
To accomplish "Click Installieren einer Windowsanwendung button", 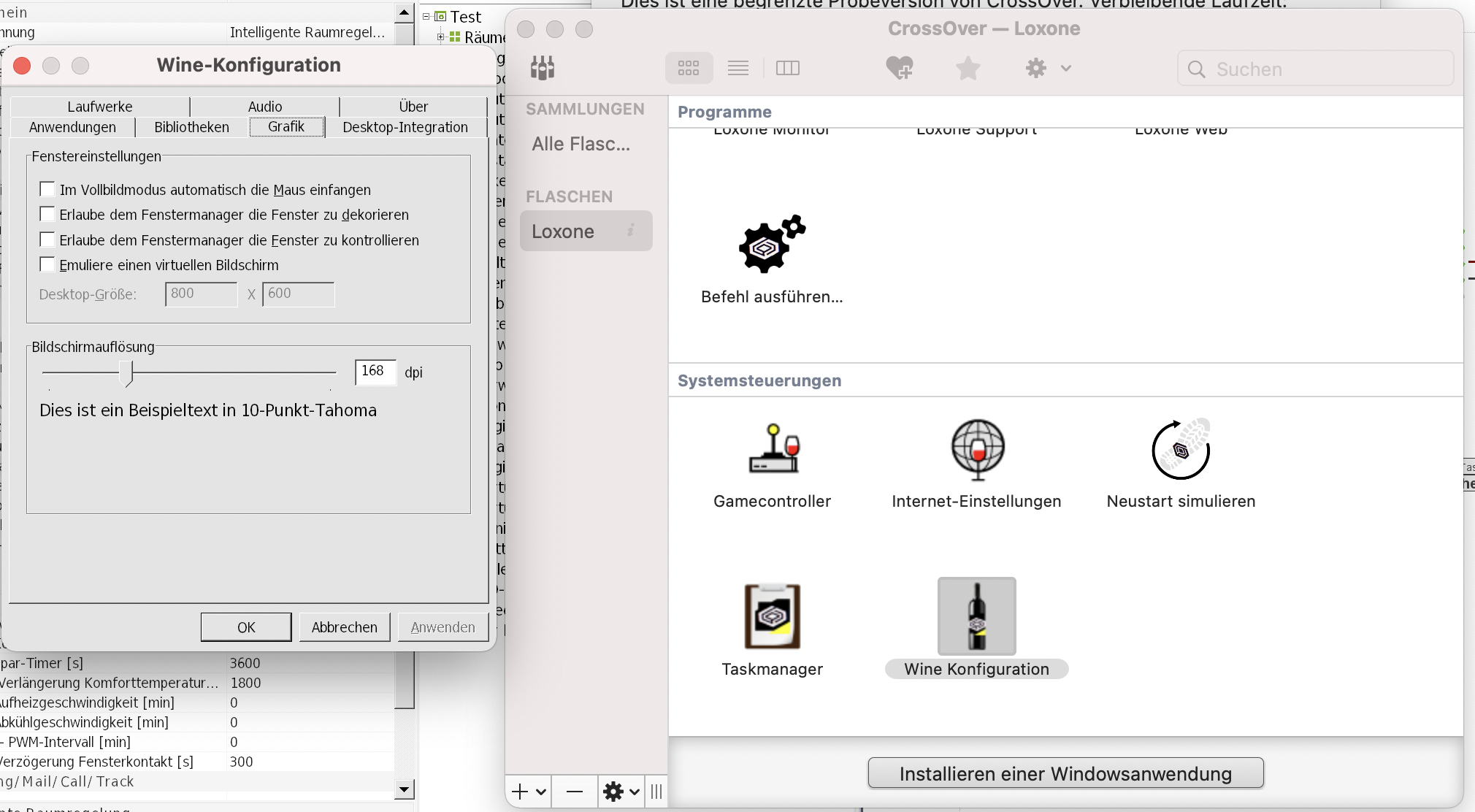I will (1065, 773).
